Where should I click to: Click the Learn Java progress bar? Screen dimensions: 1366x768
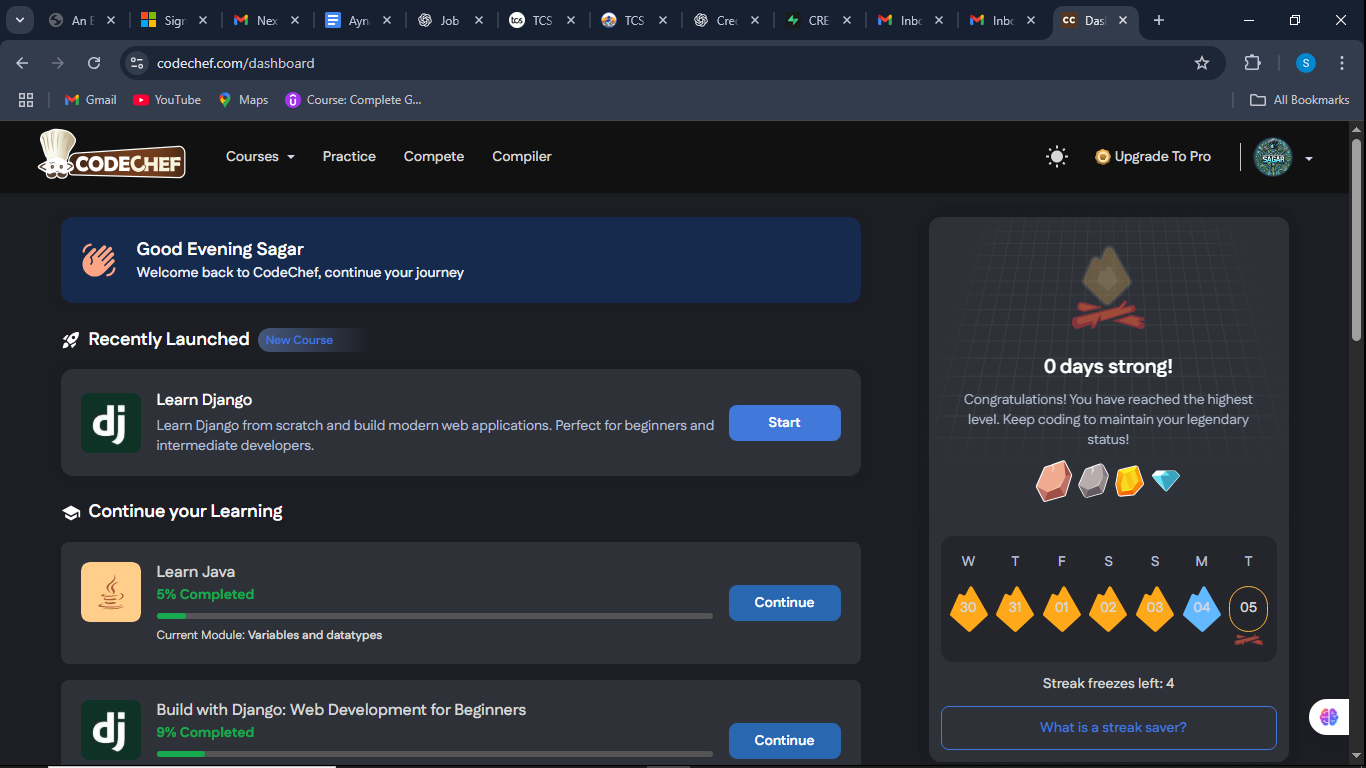tap(435, 616)
